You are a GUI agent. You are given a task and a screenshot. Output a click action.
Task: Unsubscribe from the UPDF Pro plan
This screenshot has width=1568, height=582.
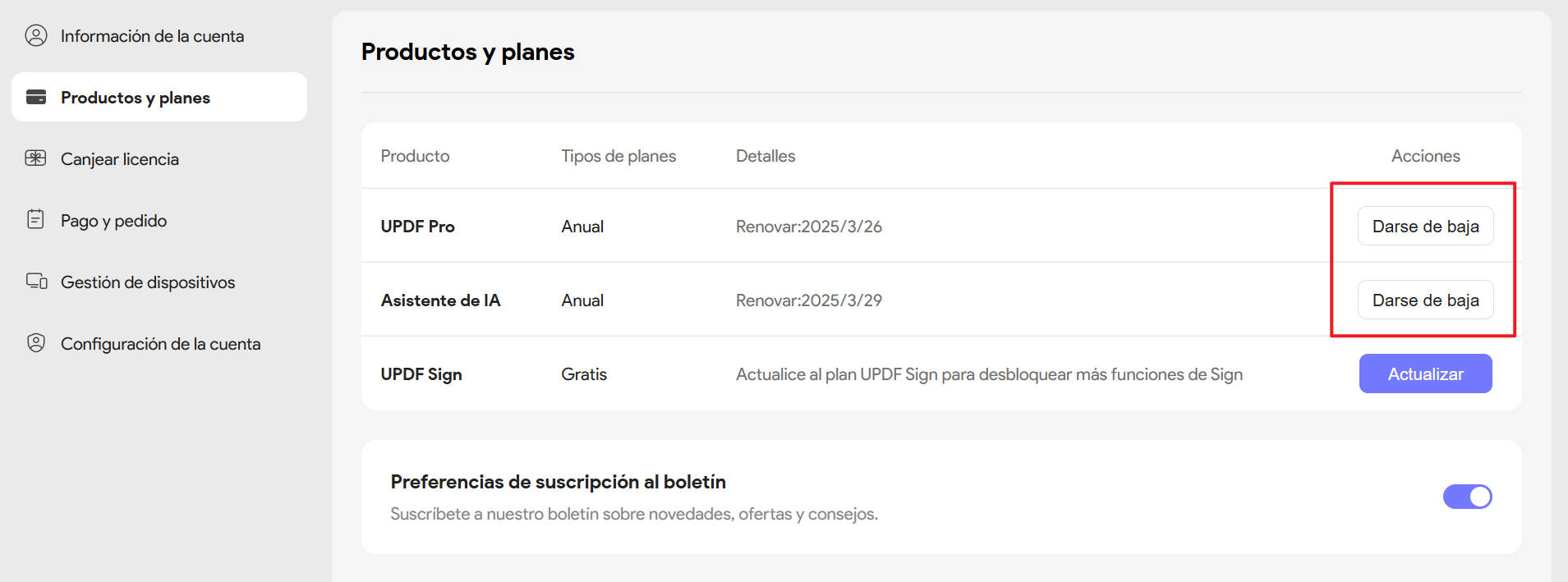tap(1425, 227)
